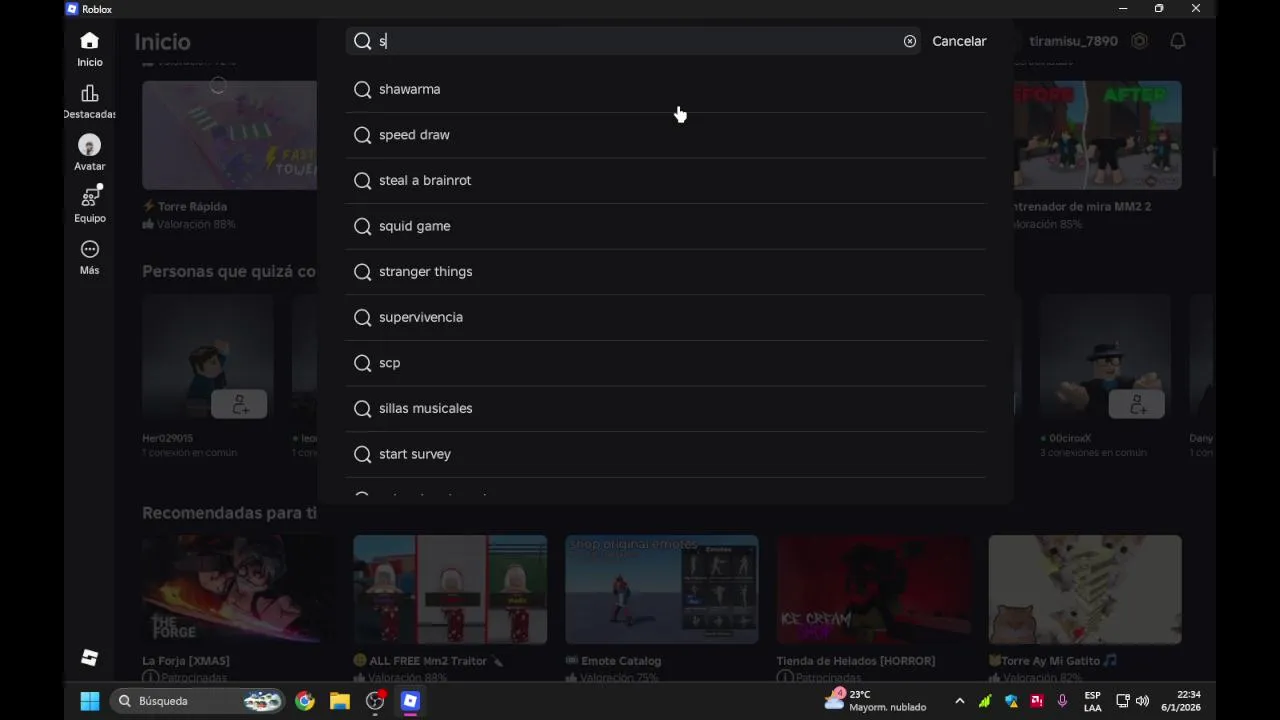Open La Forja [XMAS] game thumbnail
The image size is (1280, 720).
pyautogui.click(x=238, y=589)
